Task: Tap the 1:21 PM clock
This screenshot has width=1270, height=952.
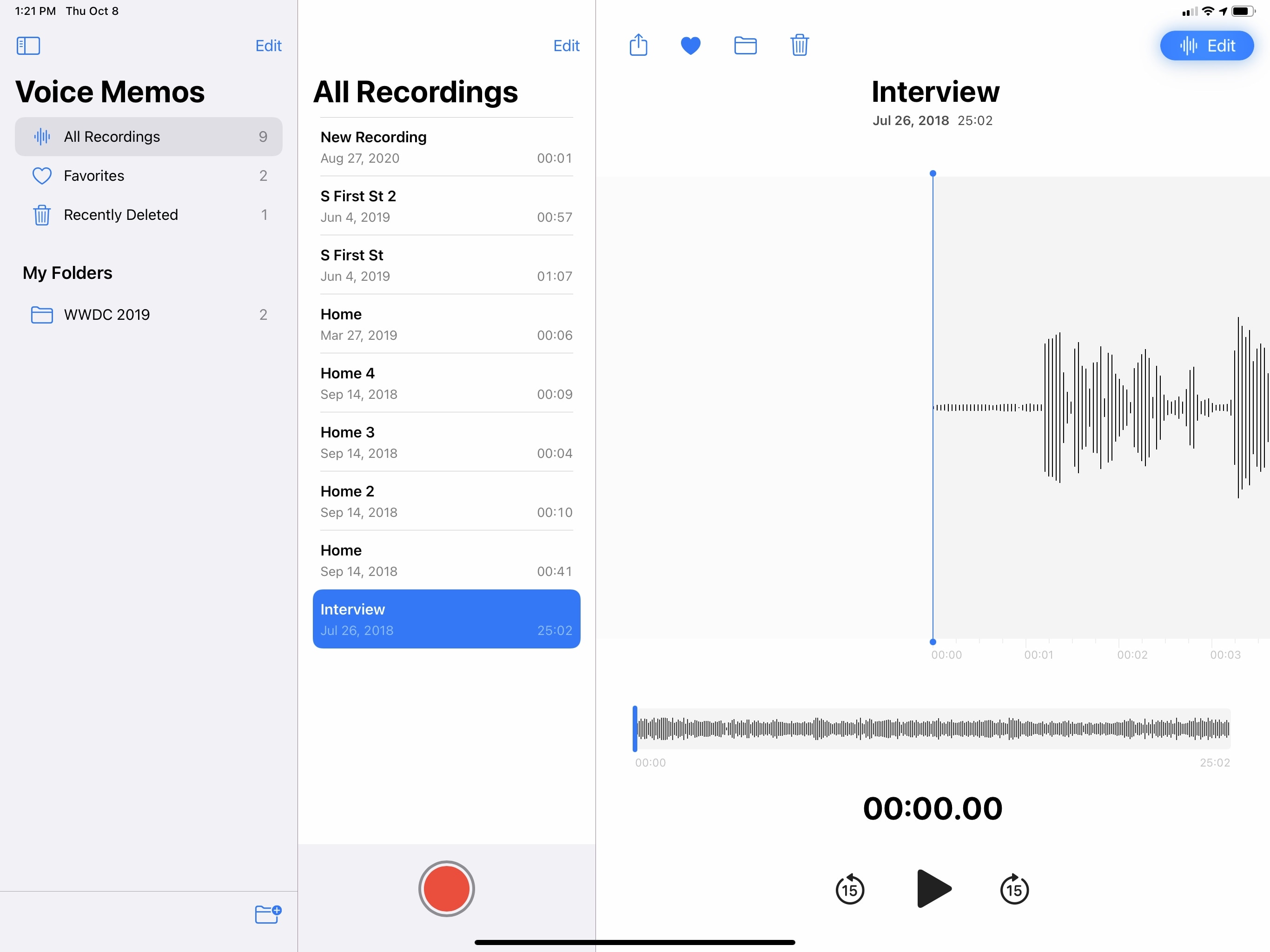Action: pos(35,11)
